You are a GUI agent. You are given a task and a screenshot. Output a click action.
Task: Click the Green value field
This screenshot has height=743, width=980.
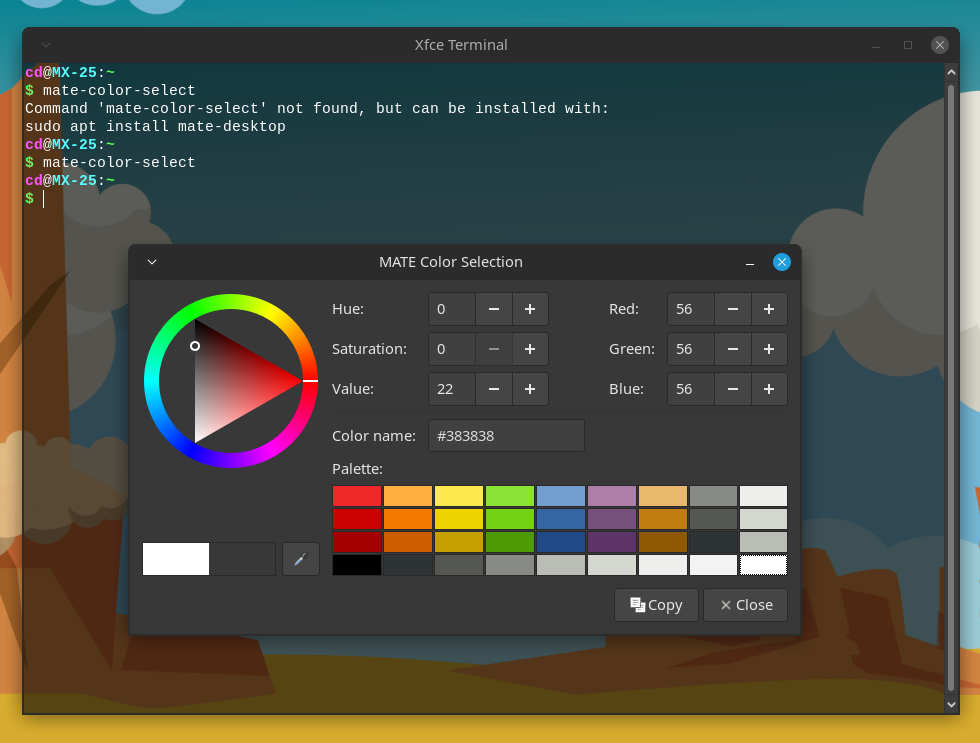691,349
